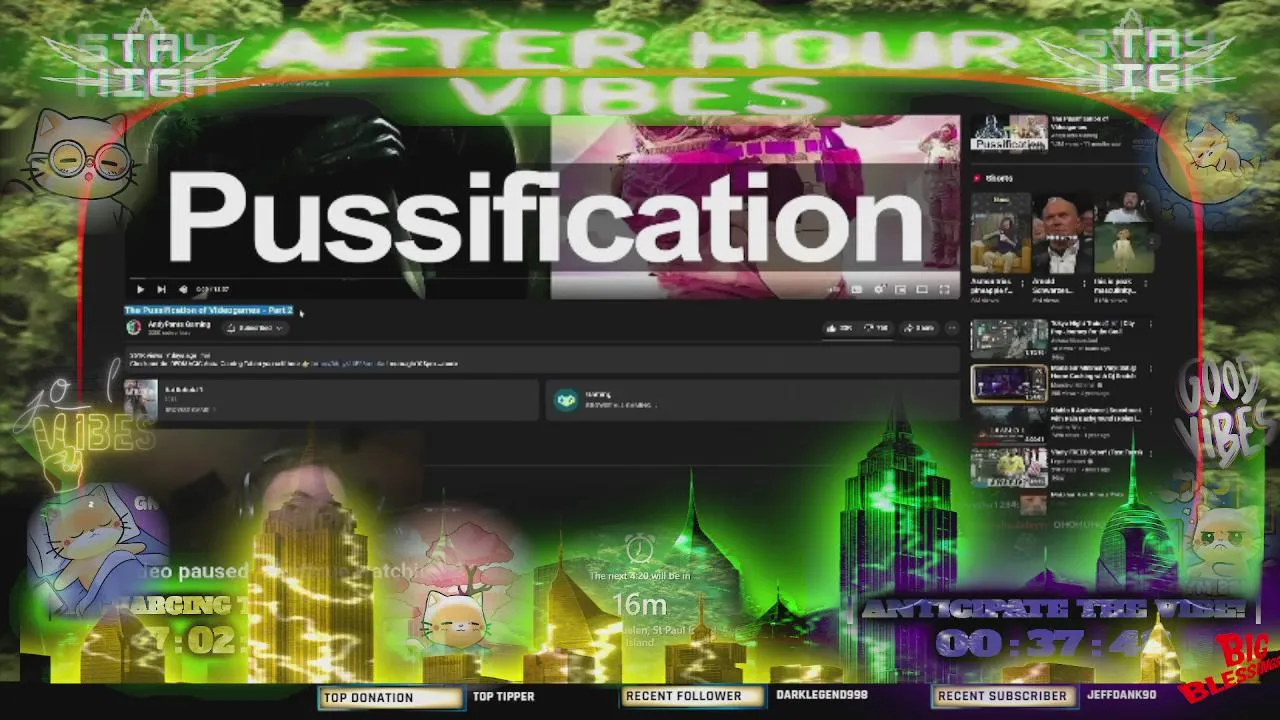Dislike the video with thumbs down
Screen dimensions: 1280x720
(x=876, y=328)
